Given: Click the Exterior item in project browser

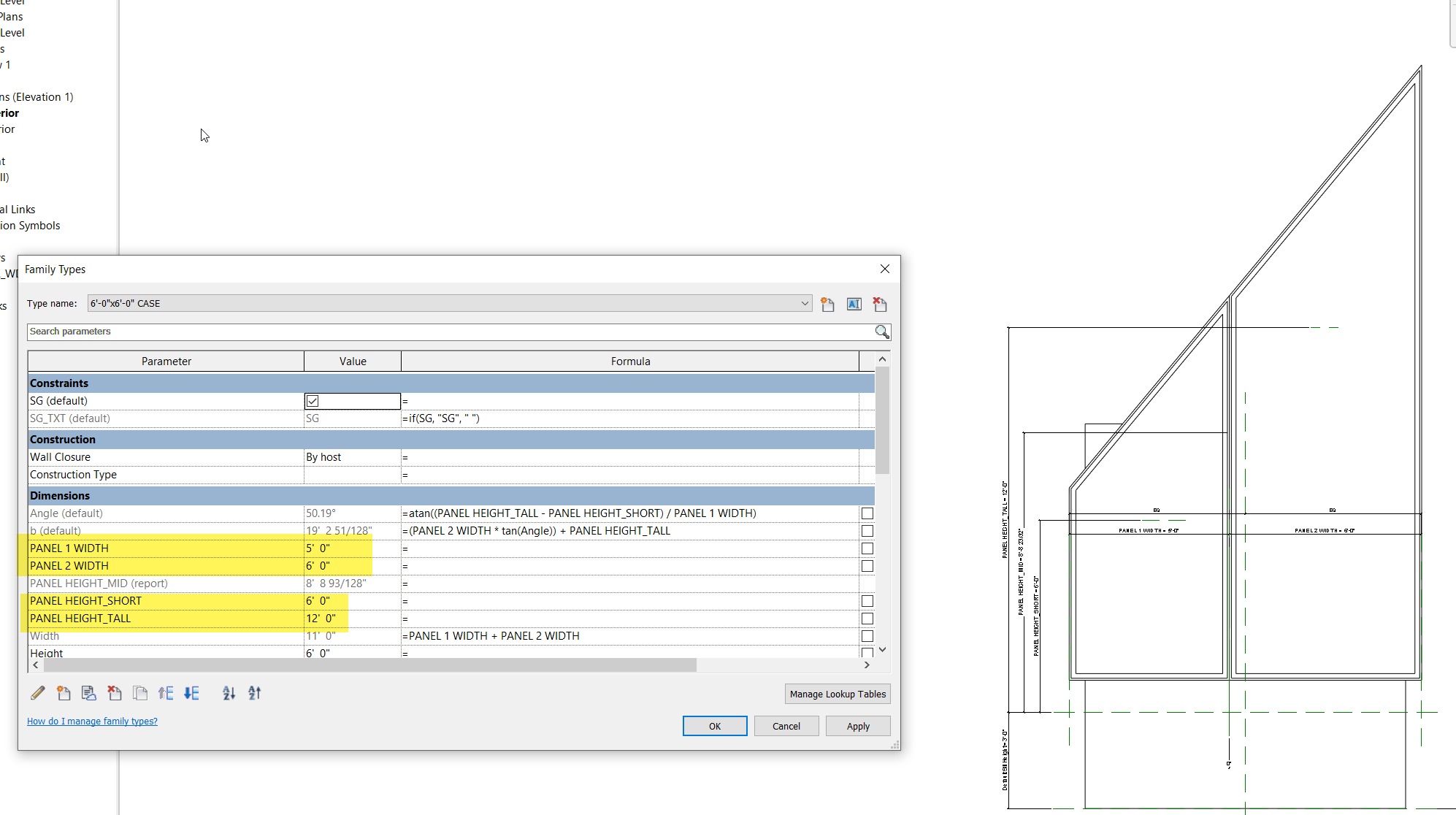Looking at the screenshot, I should click(10, 112).
